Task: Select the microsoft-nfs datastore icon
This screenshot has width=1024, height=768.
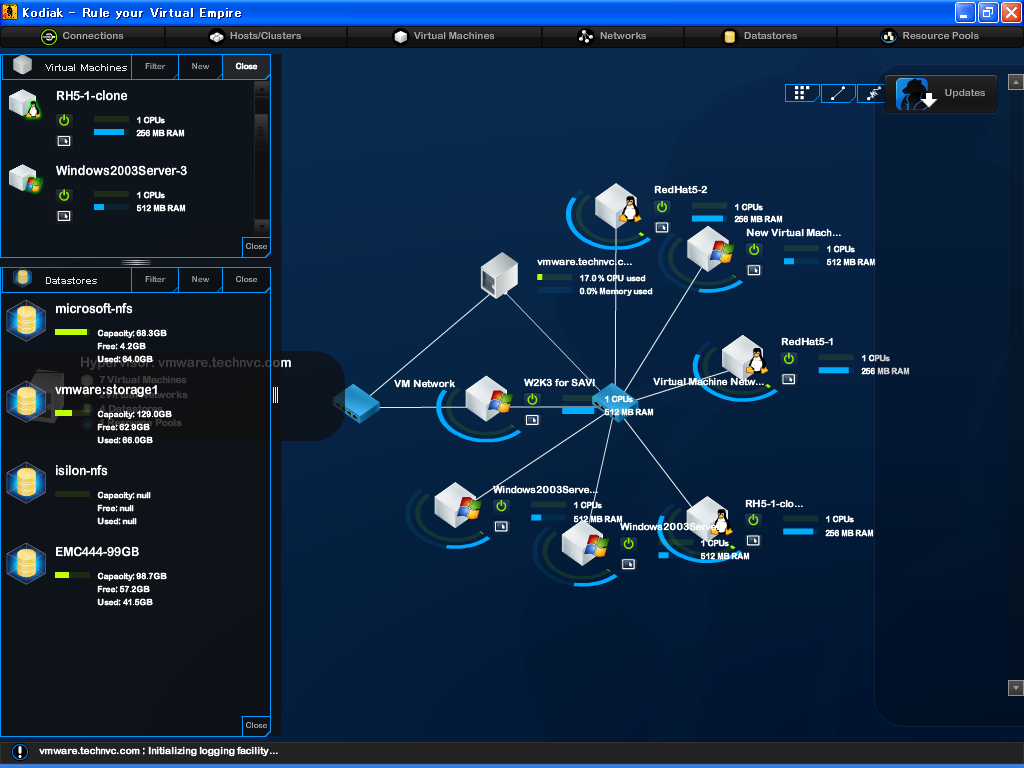Action: coord(26,321)
